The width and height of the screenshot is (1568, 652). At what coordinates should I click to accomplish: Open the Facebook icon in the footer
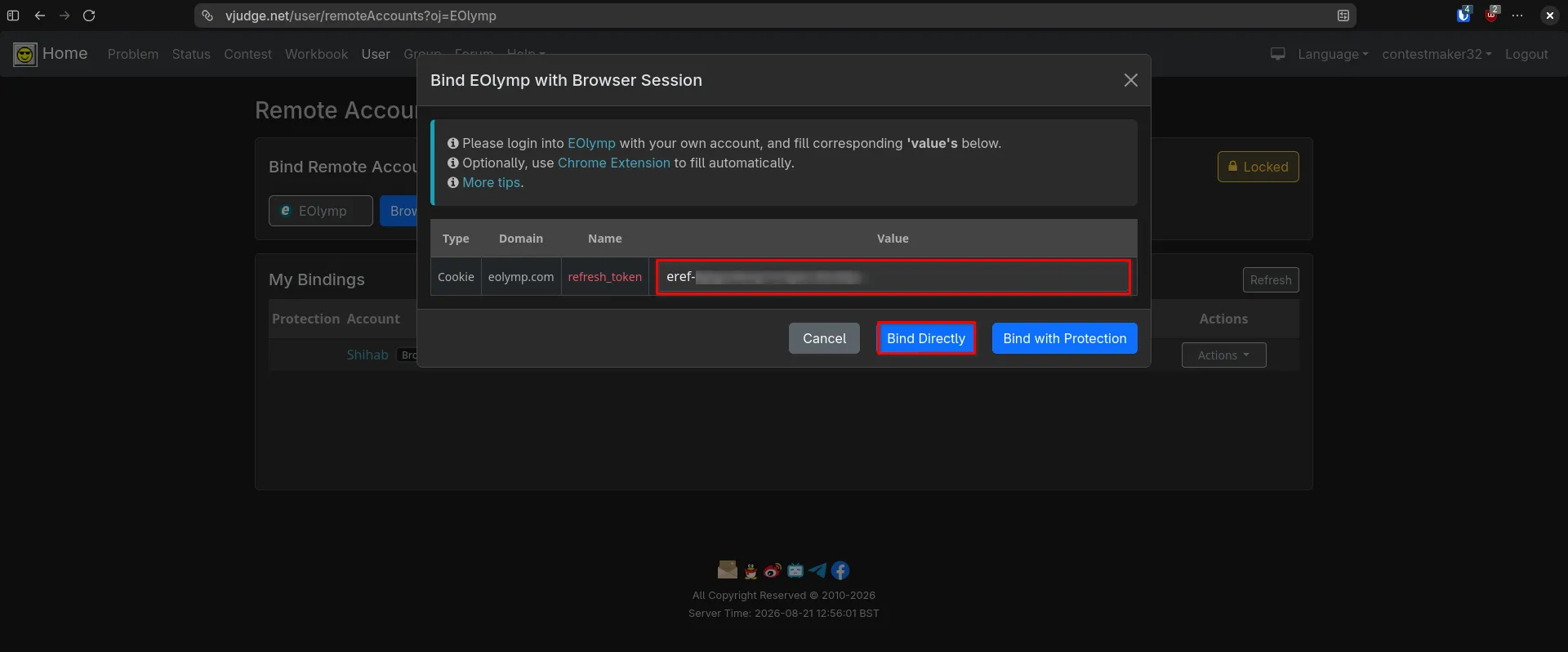coord(840,570)
